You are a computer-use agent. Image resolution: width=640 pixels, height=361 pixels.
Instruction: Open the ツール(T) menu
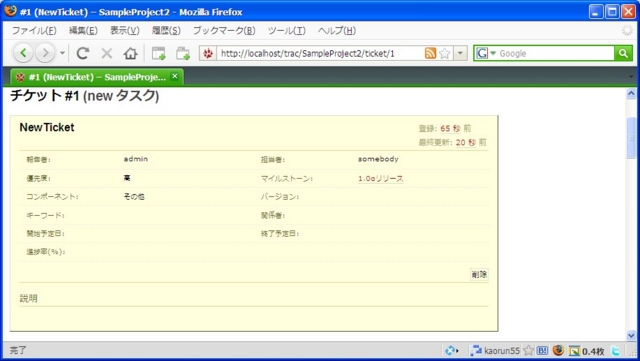tap(287, 31)
